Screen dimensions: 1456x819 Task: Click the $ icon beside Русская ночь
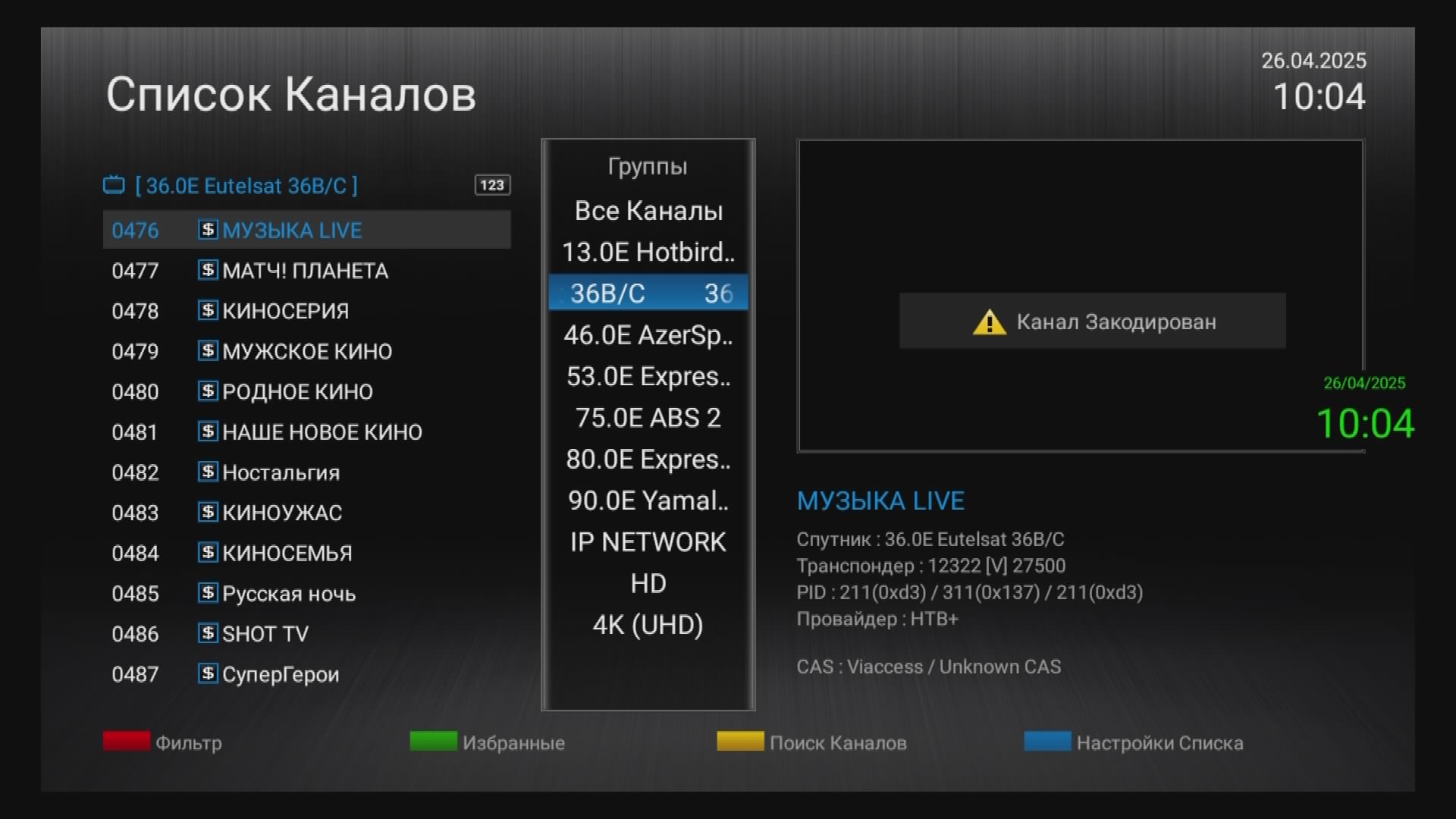tap(208, 592)
